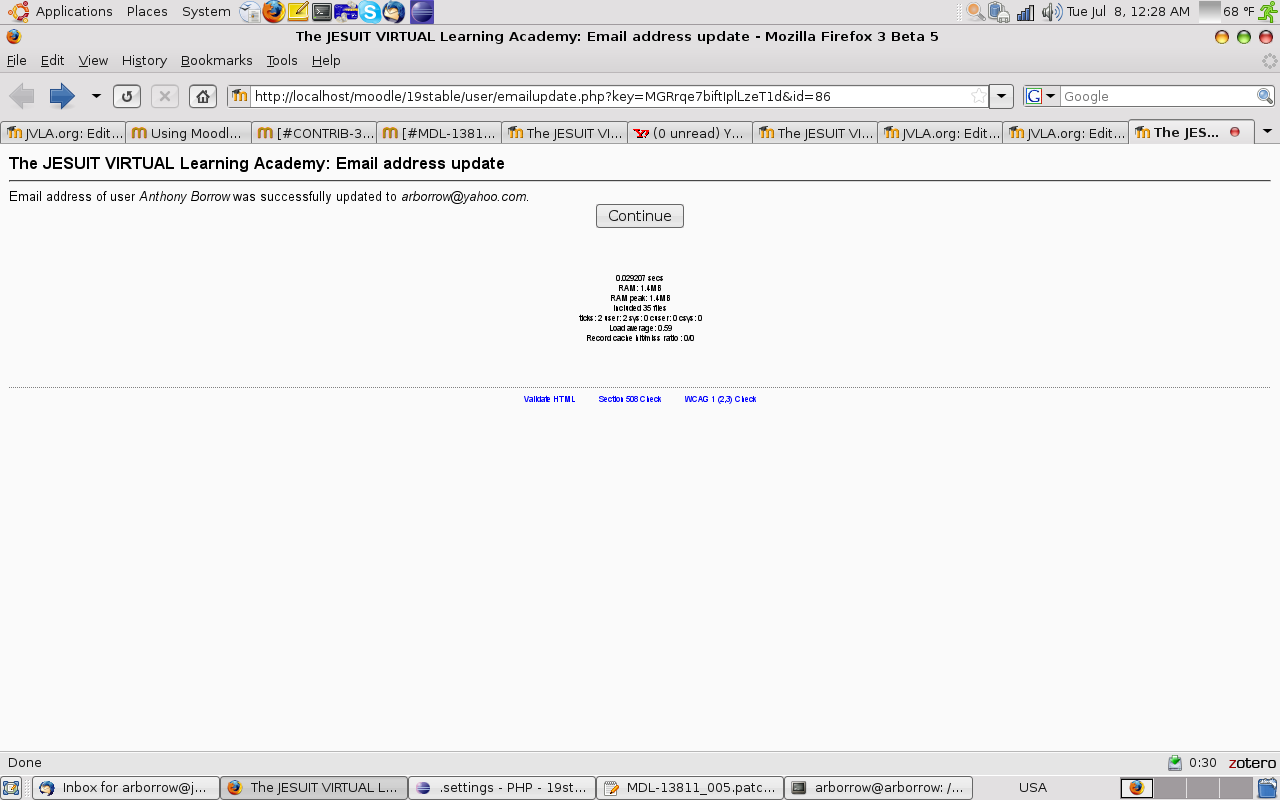Launch Eclipse from the top panel

(422, 12)
